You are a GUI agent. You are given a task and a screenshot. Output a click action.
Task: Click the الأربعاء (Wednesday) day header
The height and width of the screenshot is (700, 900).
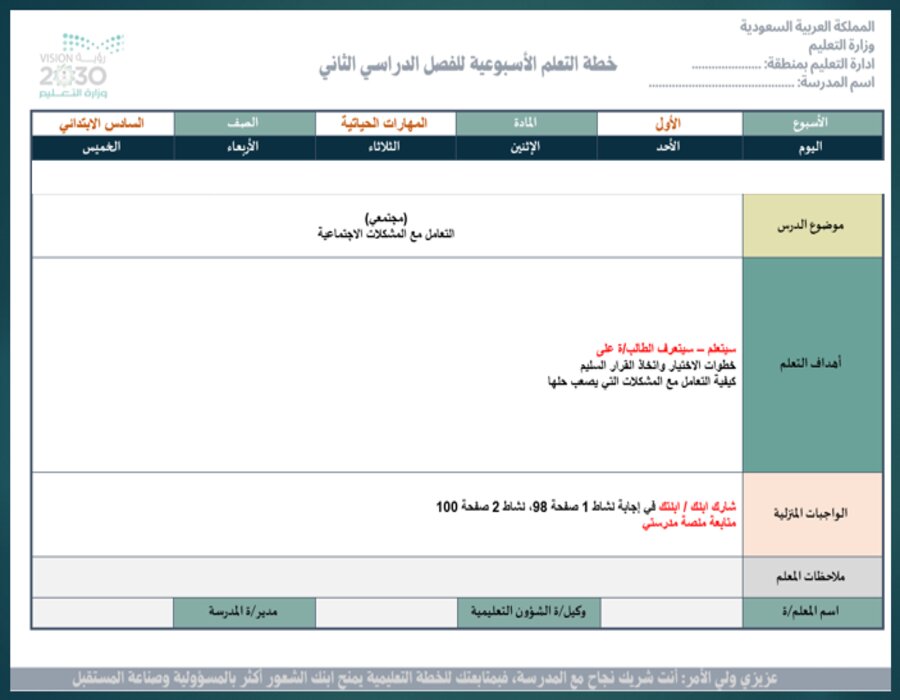(245, 146)
